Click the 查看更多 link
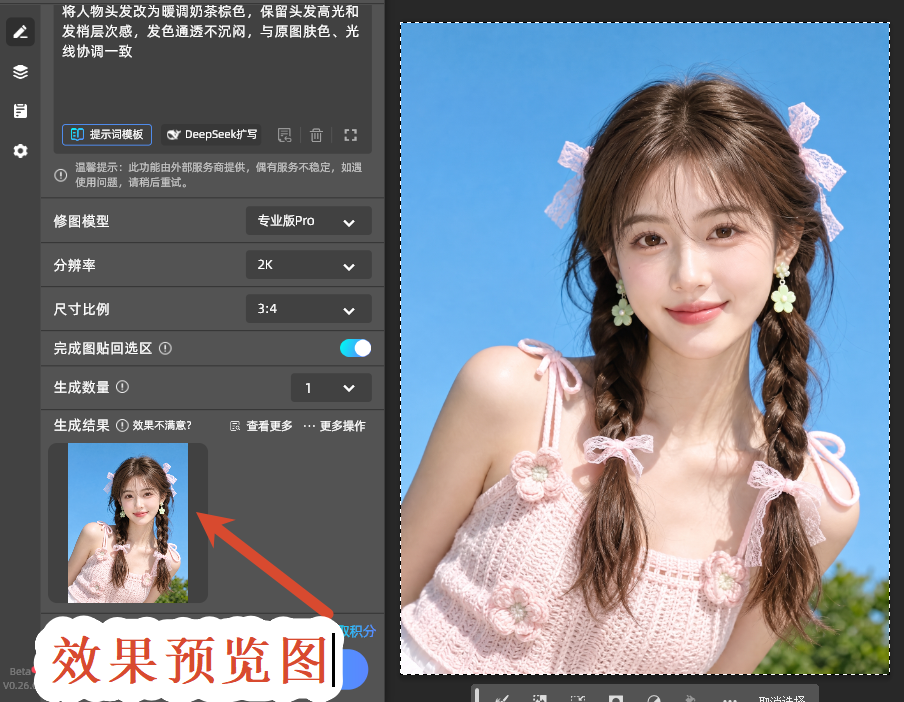The image size is (904, 702). [261, 426]
